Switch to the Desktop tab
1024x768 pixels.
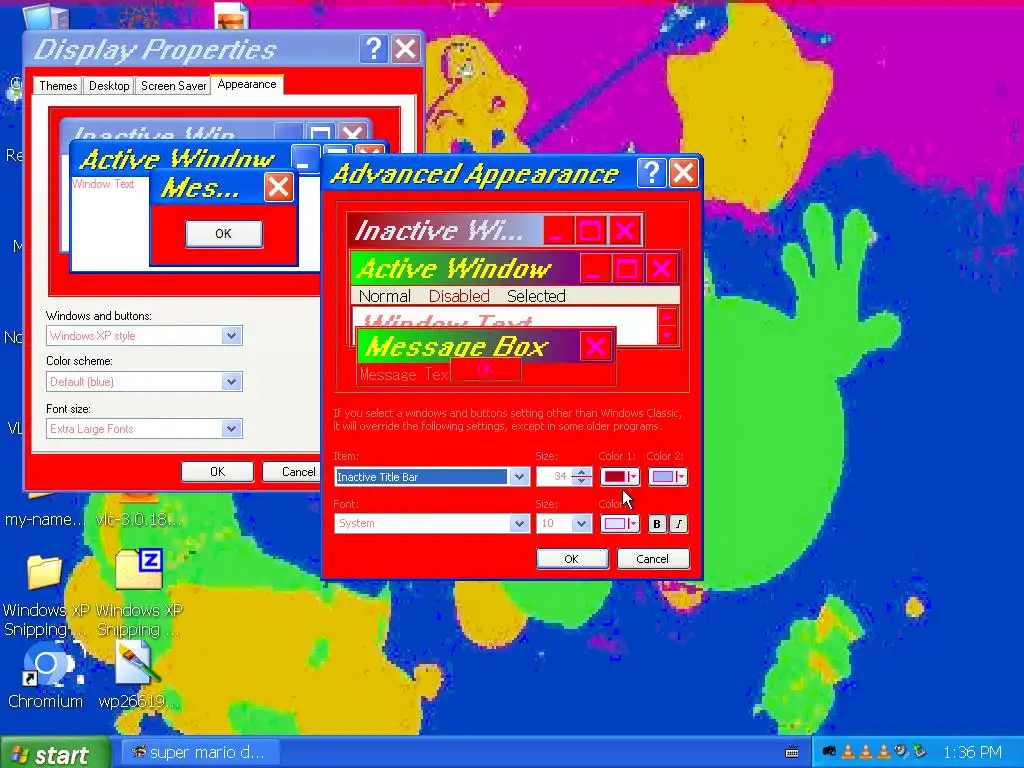coord(109,86)
